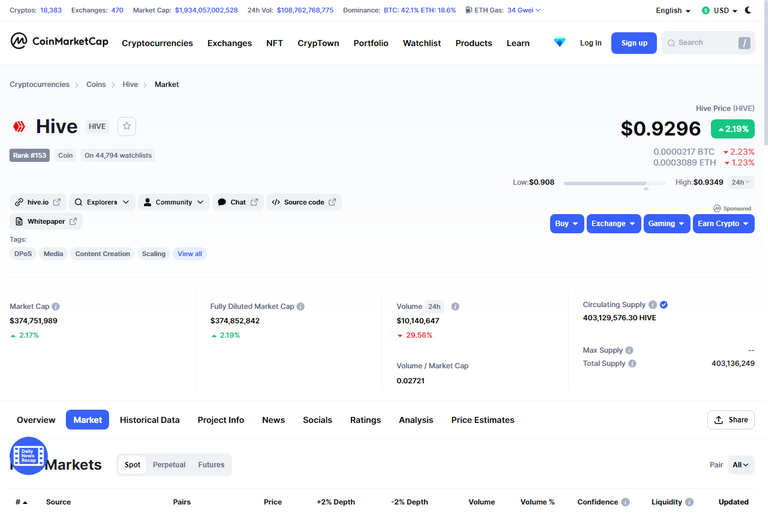Open Volume 24h period selector
This screenshot has height=514, width=768.
(434, 306)
